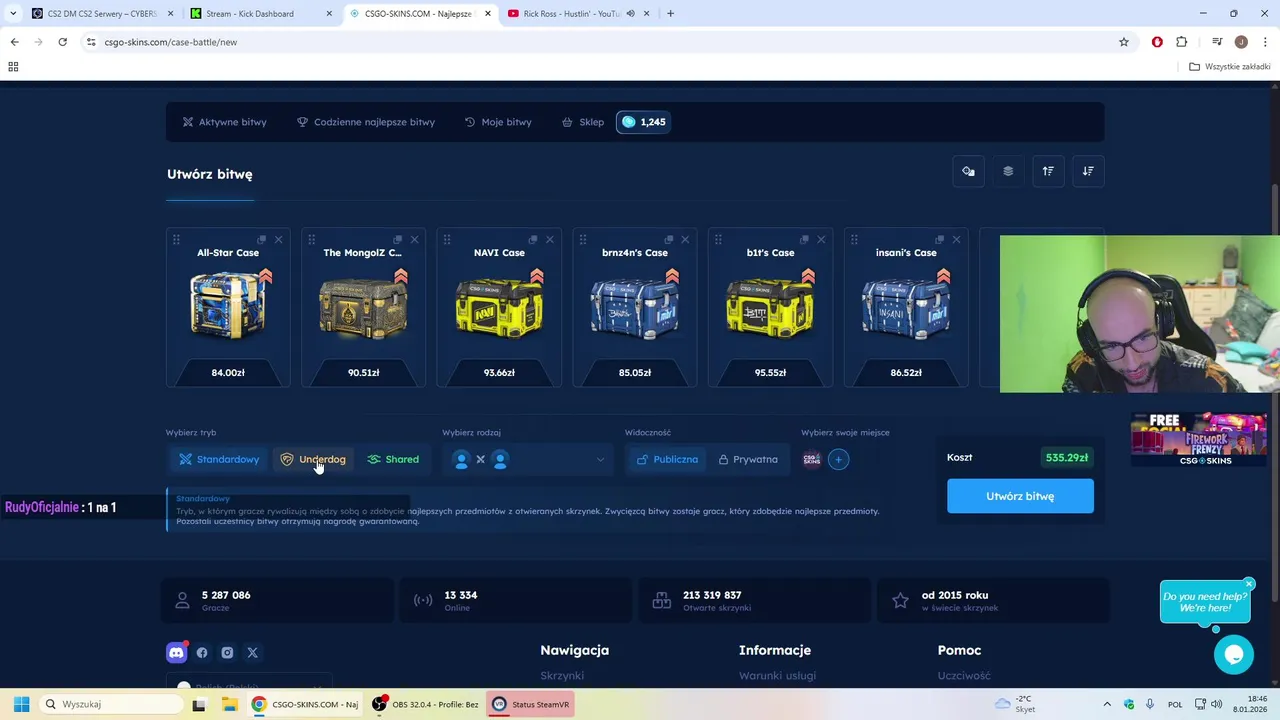Remove the NAVI Case
This screenshot has width=1280, height=720.
(x=549, y=240)
